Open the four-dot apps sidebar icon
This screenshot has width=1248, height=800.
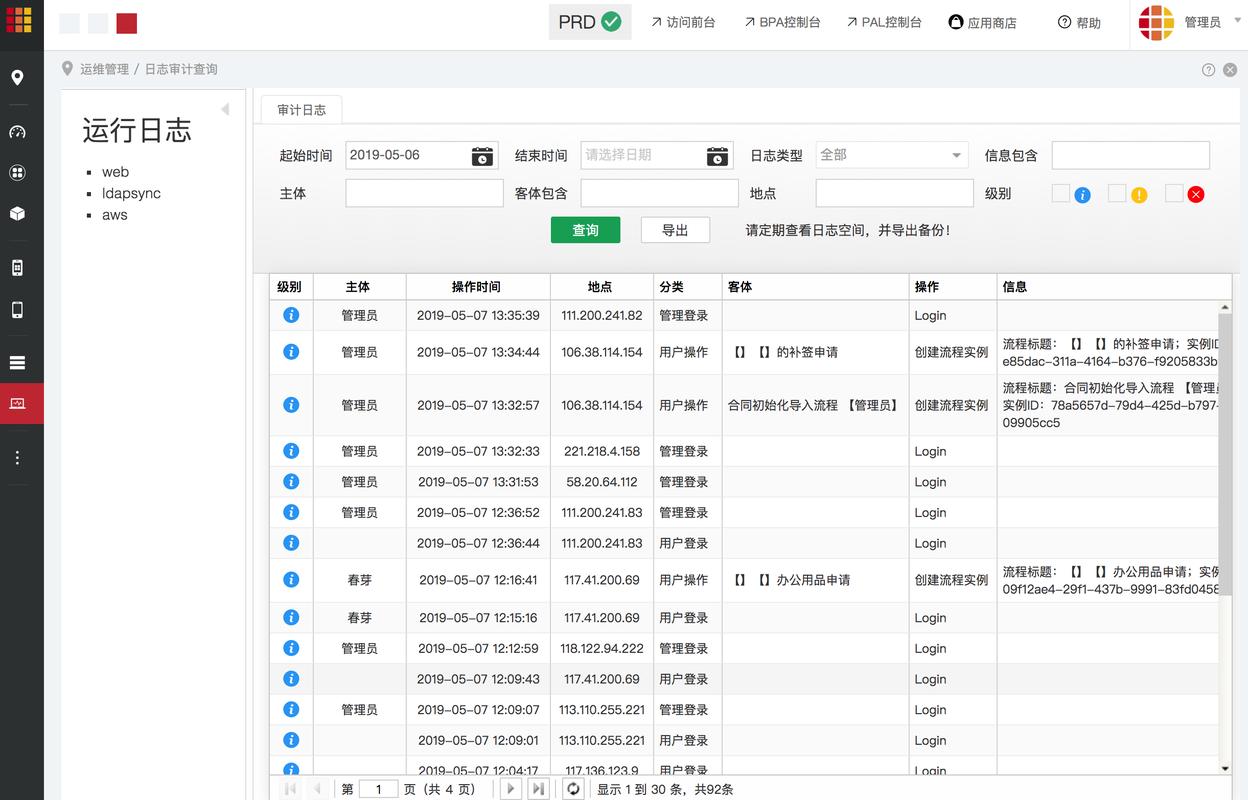coord(17,173)
